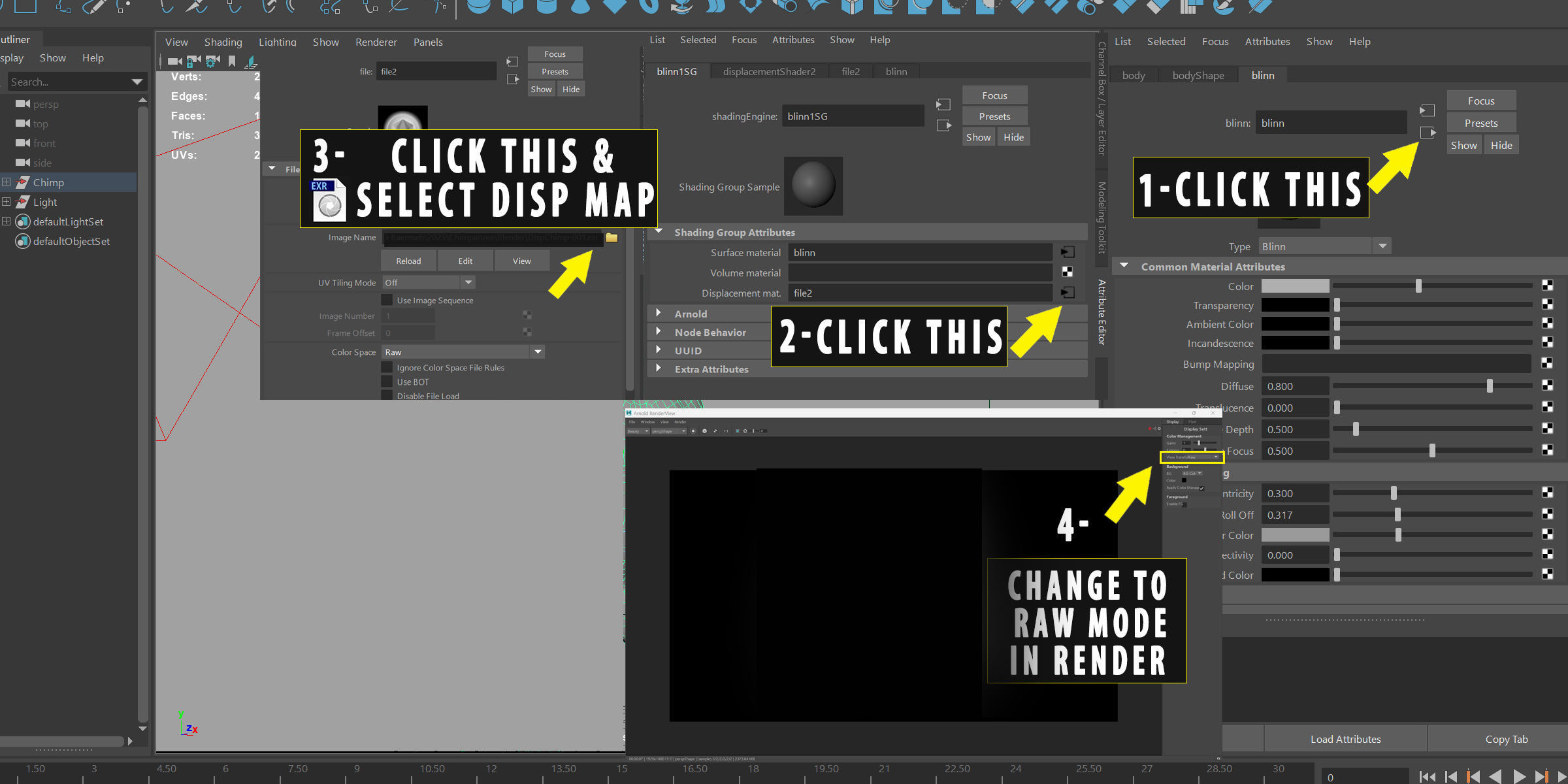Click the output connection icon beside blinn name field

point(1428,133)
